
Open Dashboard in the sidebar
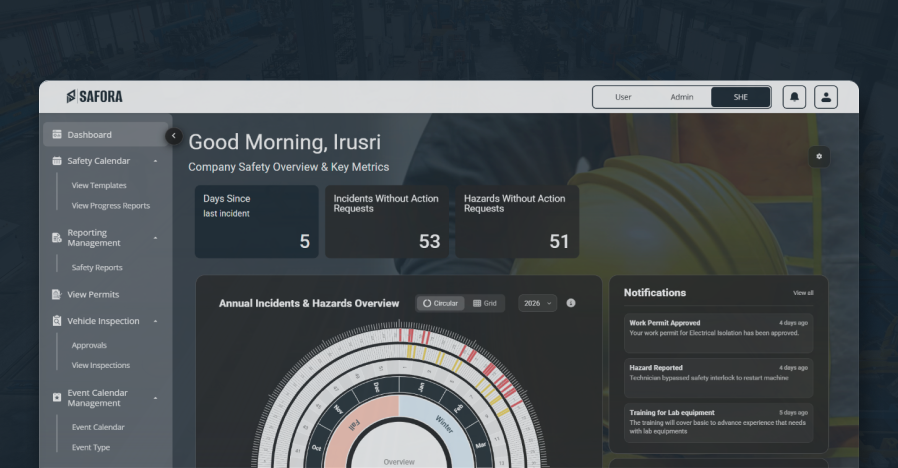pyautogui.click(x=90, y=135)
